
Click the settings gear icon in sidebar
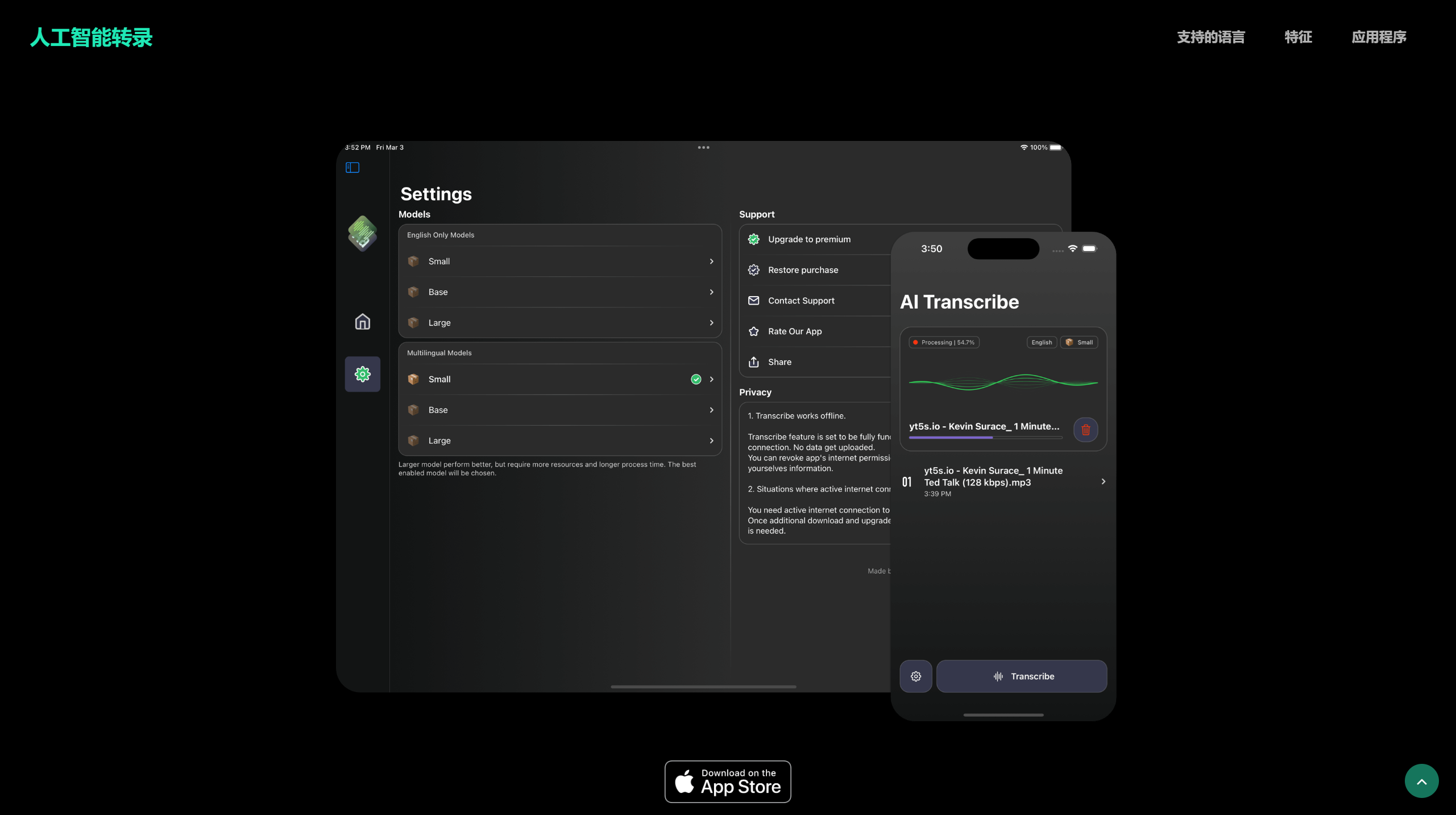tap(362, 373)
